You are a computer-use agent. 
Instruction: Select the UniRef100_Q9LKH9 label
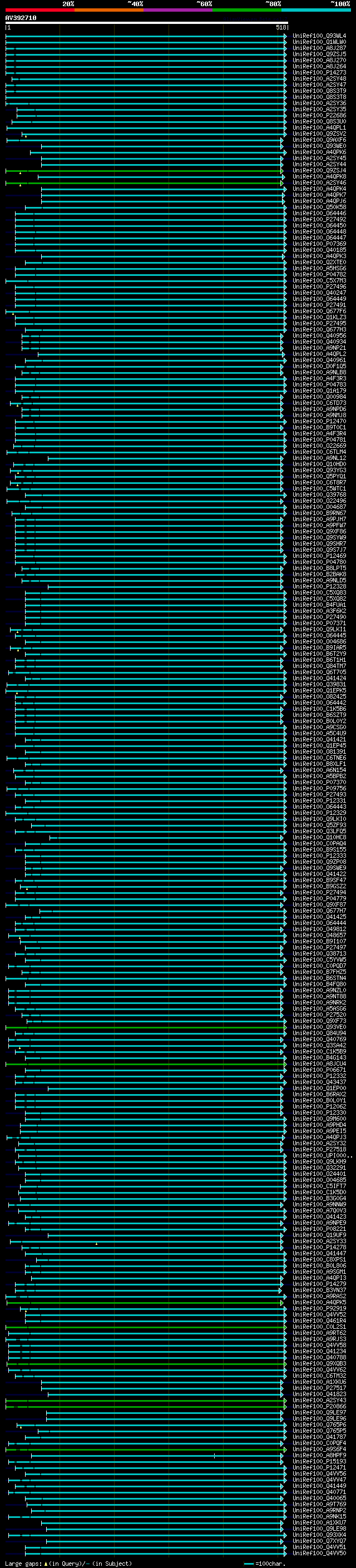(x=319, y=1162)
